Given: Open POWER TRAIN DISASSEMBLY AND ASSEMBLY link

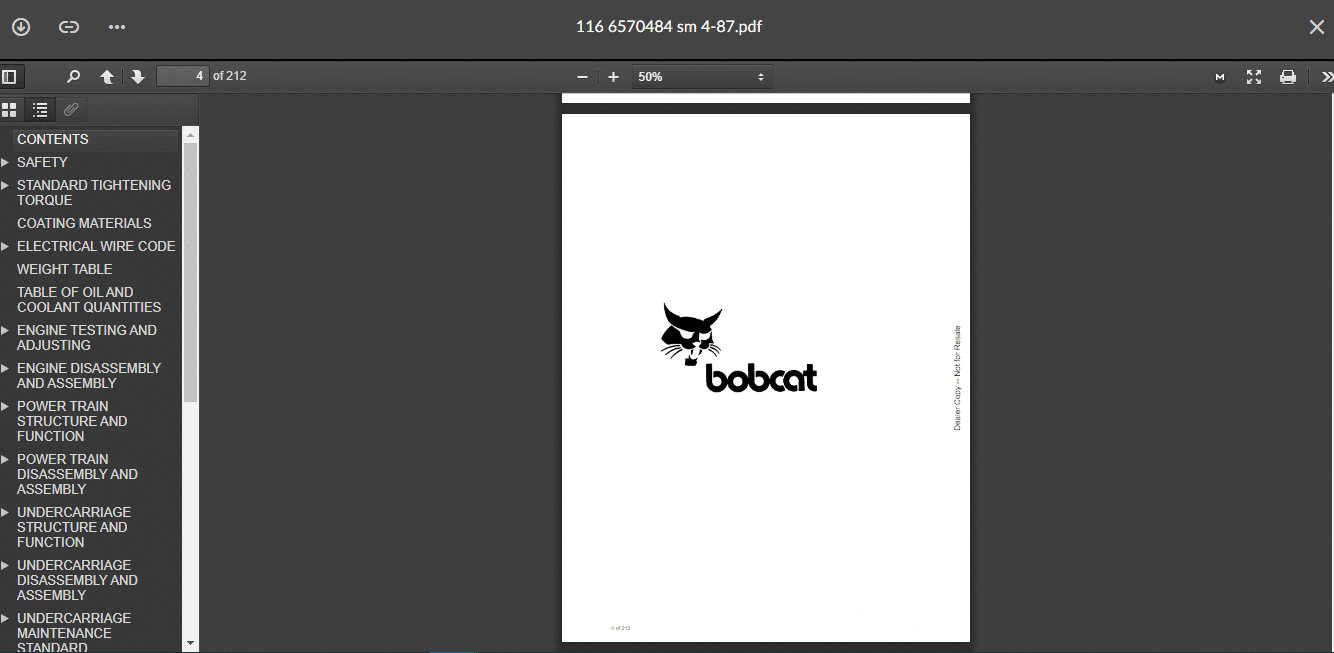Looking at the screenshot, I should pyautogui.click(x=77, y=474).
